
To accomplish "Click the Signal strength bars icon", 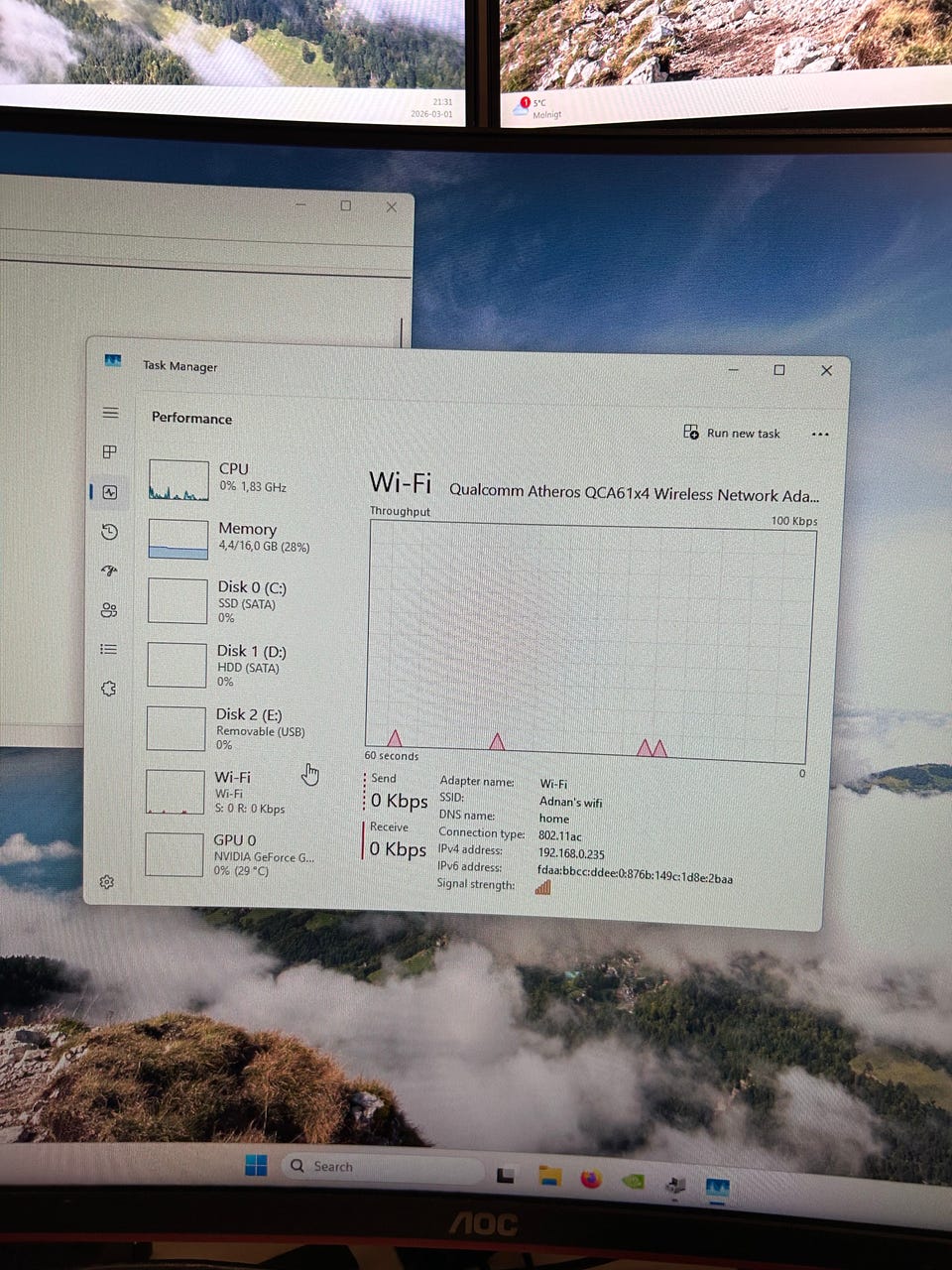I will (542, 887).
